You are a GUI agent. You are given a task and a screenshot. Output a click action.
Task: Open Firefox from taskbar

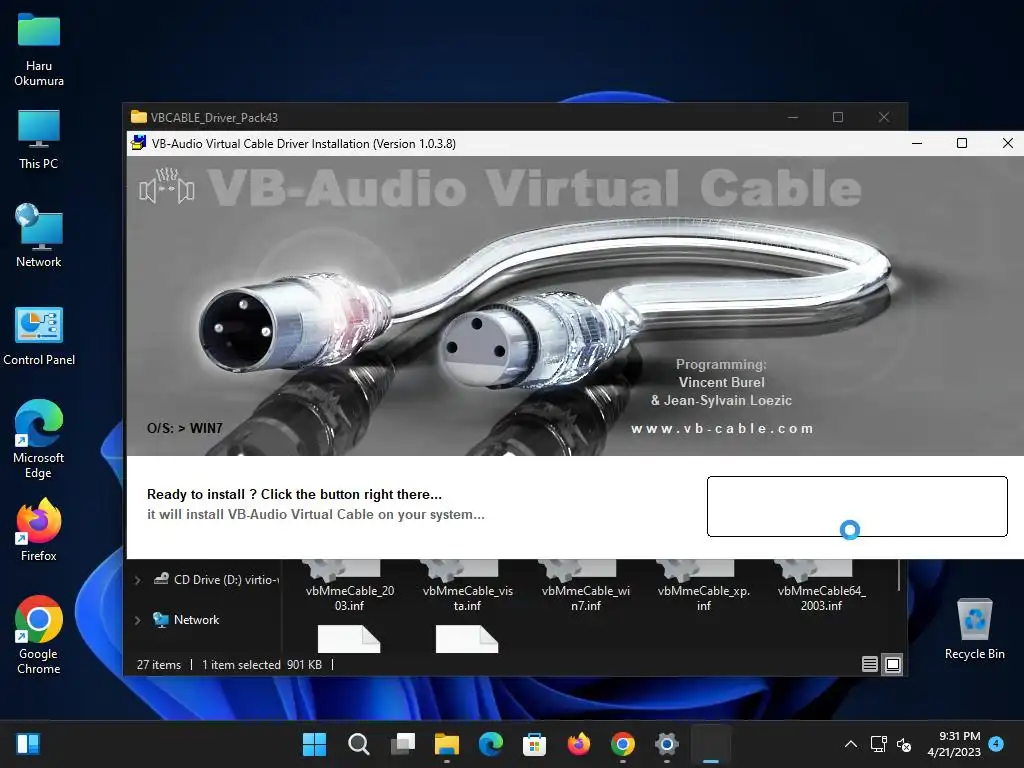pos(579,744)
